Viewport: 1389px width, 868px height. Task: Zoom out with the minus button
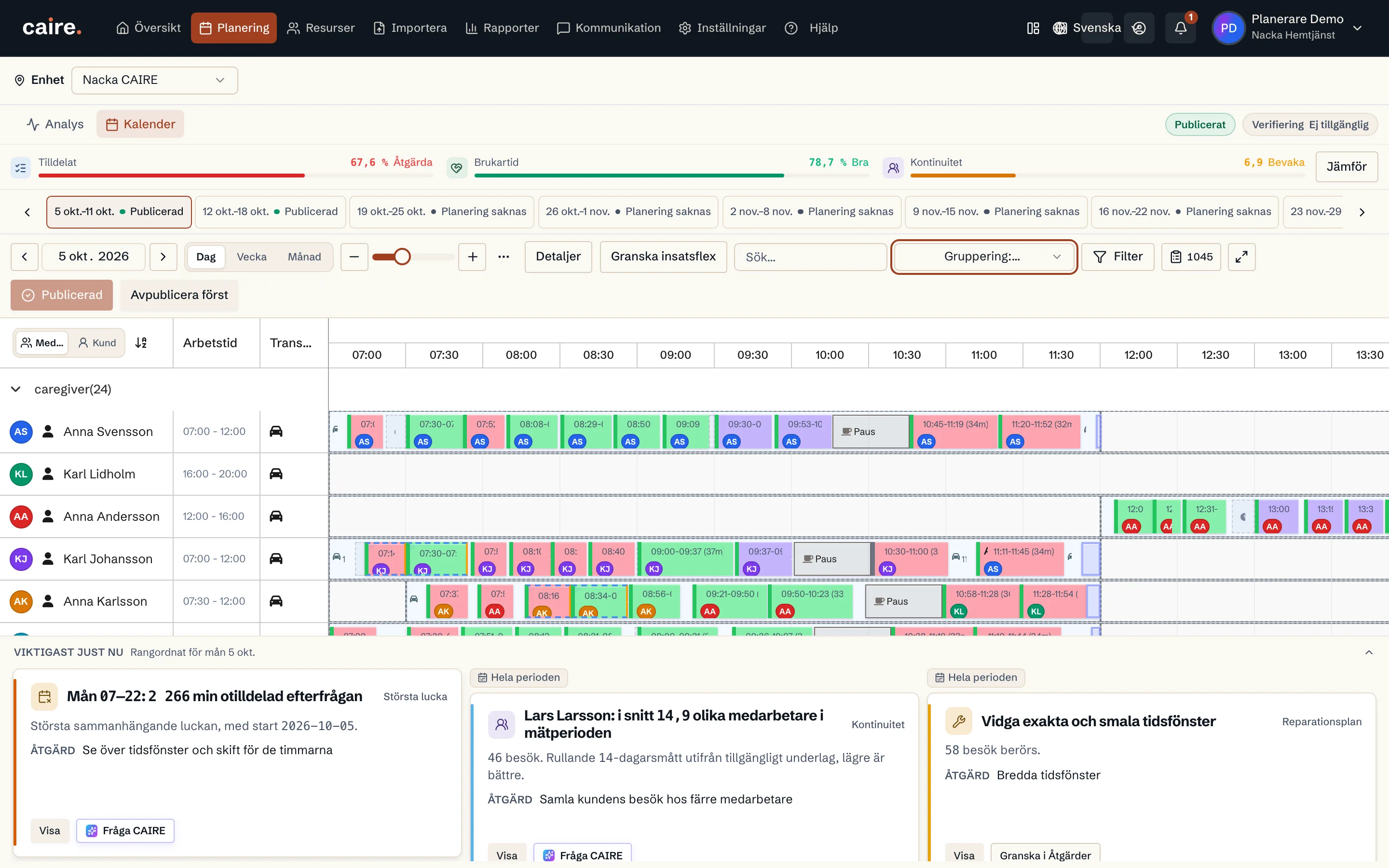point(354,257)
